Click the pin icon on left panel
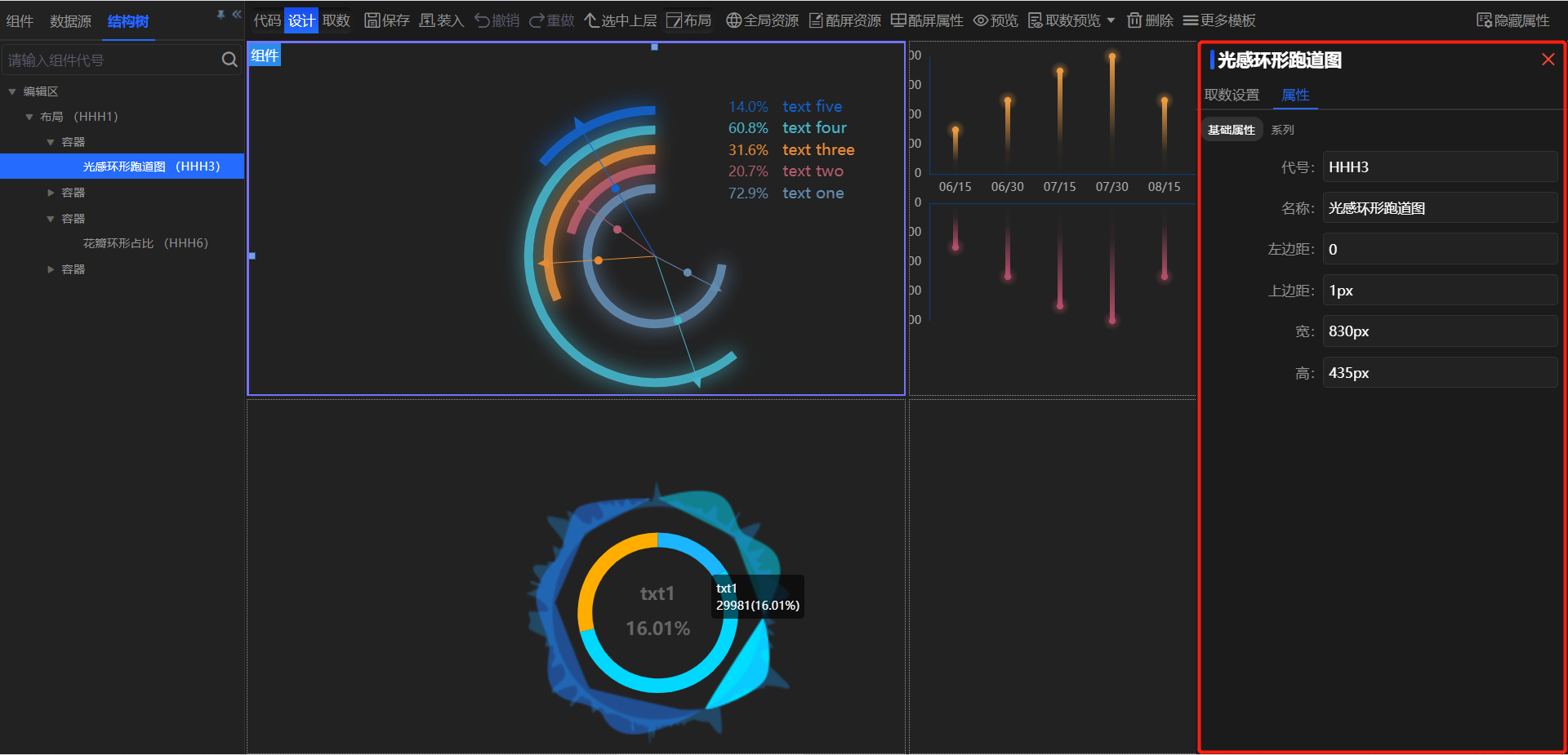The height and width of the screenshot is (755, 1568). 220,15
